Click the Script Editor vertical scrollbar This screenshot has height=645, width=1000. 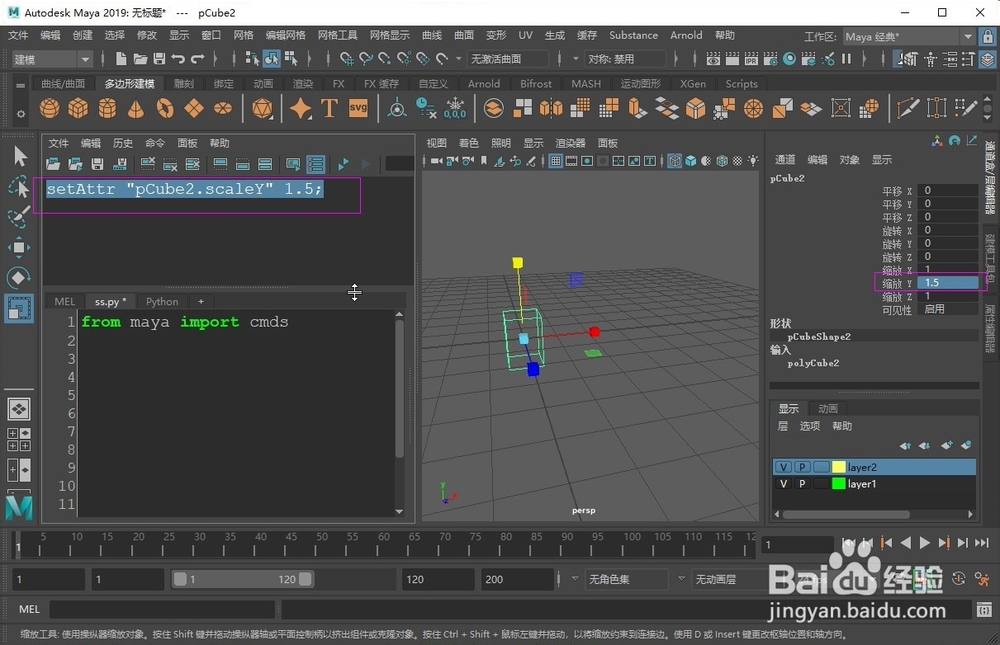coord(399,413)
